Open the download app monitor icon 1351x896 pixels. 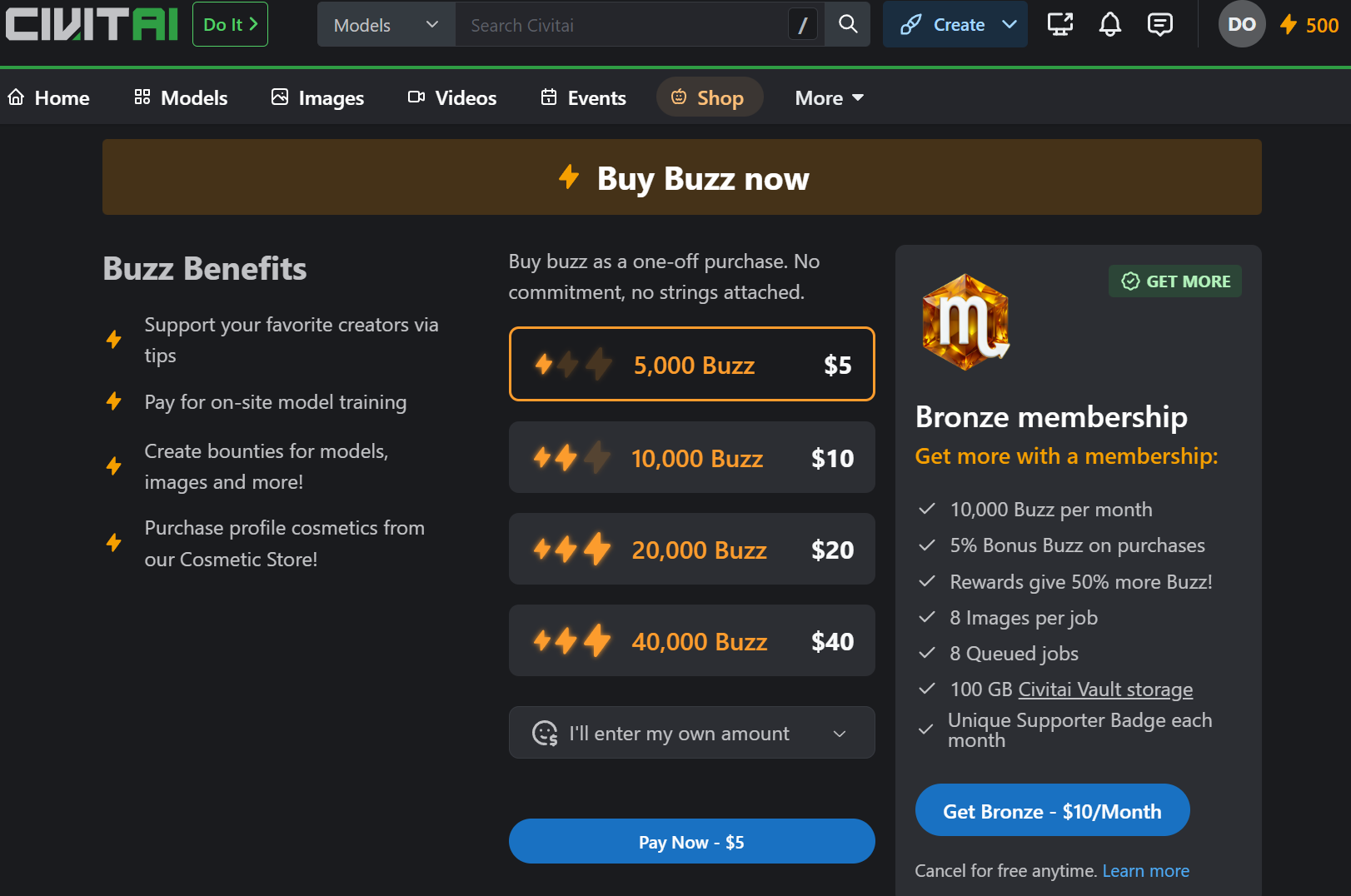coord(1060,24)
